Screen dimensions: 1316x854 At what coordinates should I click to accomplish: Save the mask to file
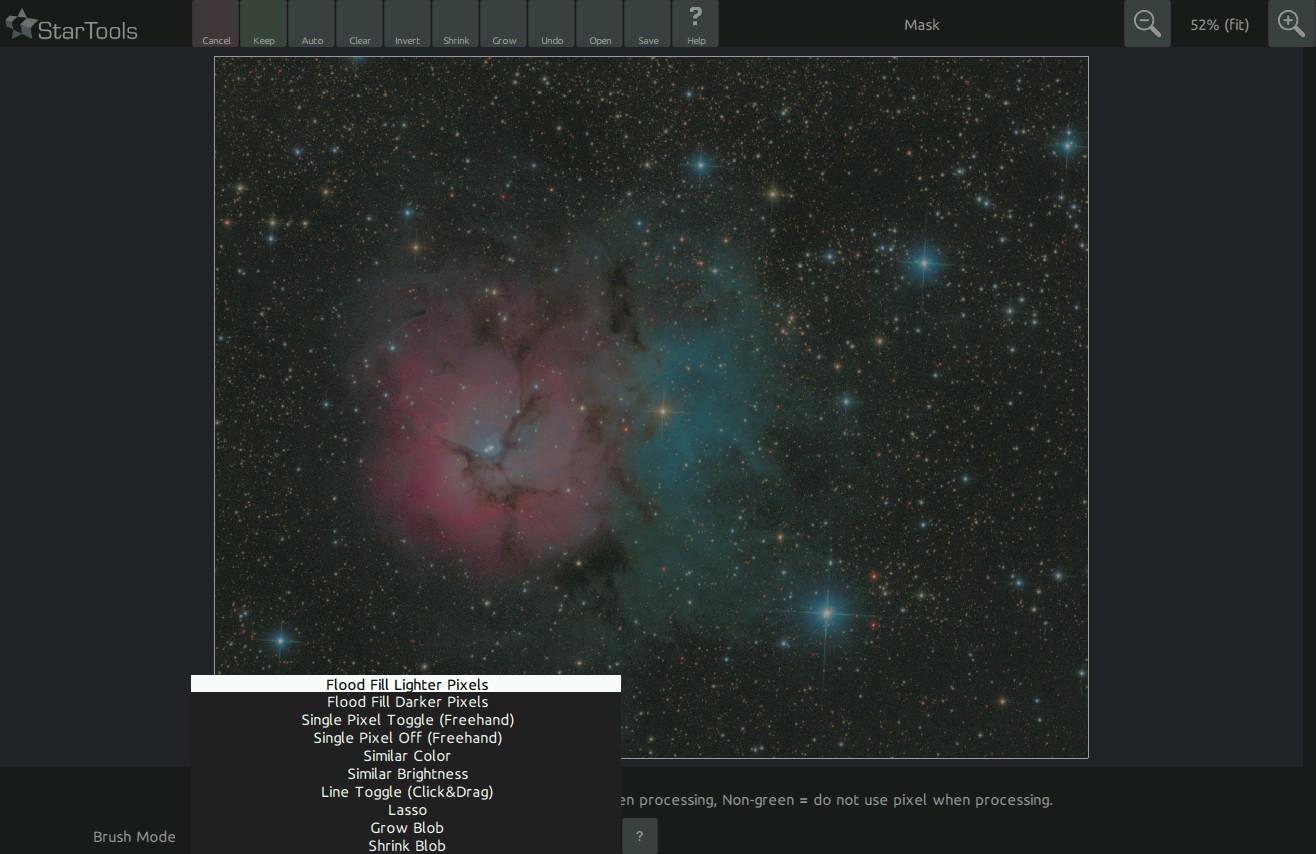click(x=648, y=24)
